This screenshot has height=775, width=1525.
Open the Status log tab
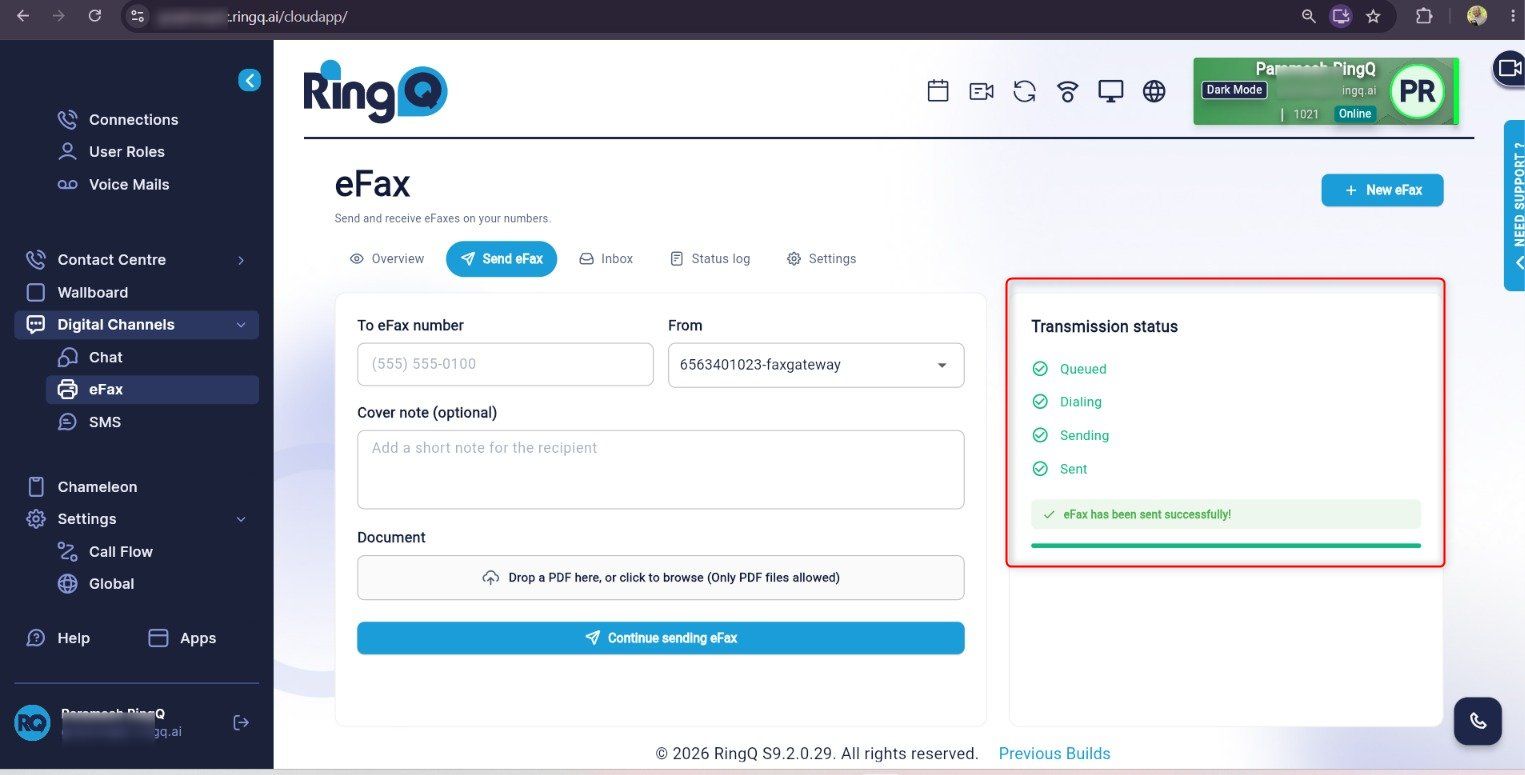[x=710, y=259]
